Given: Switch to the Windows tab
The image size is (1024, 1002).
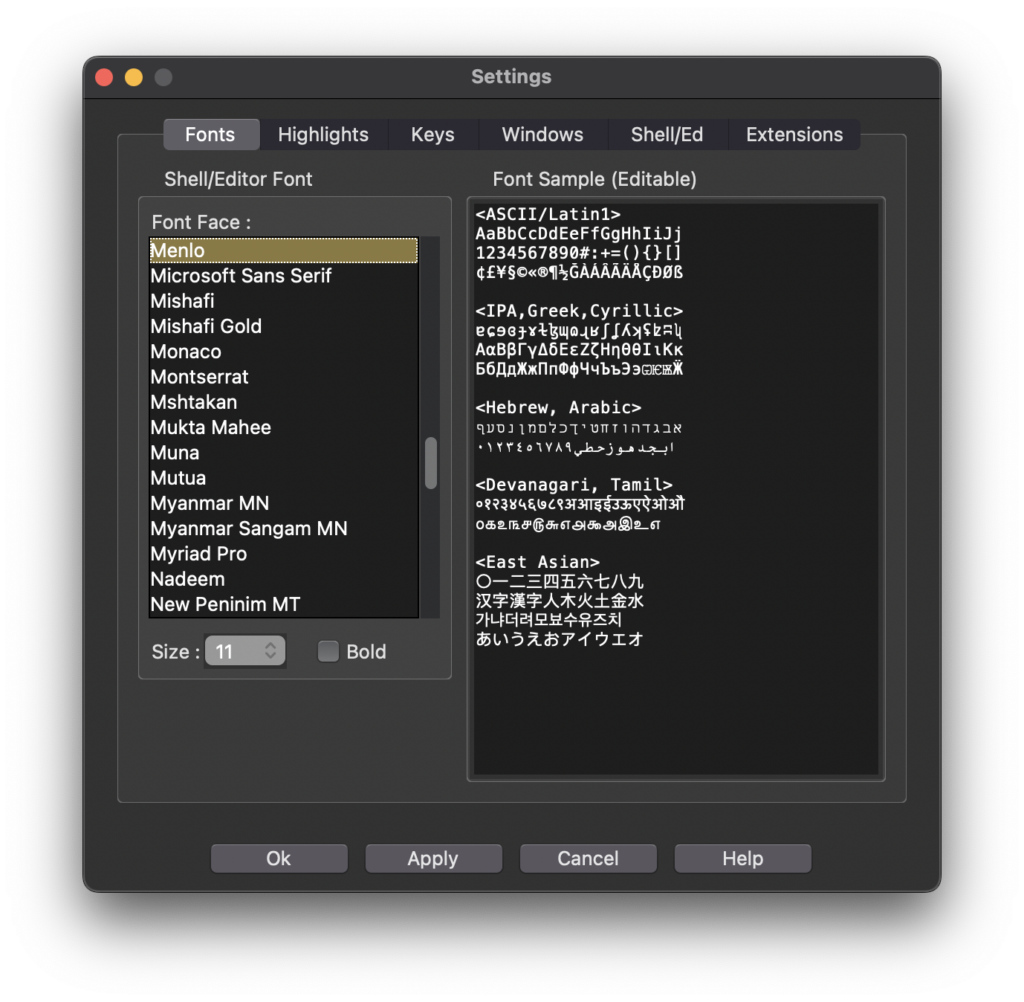Looking at the screenshot, I should 542,134.
